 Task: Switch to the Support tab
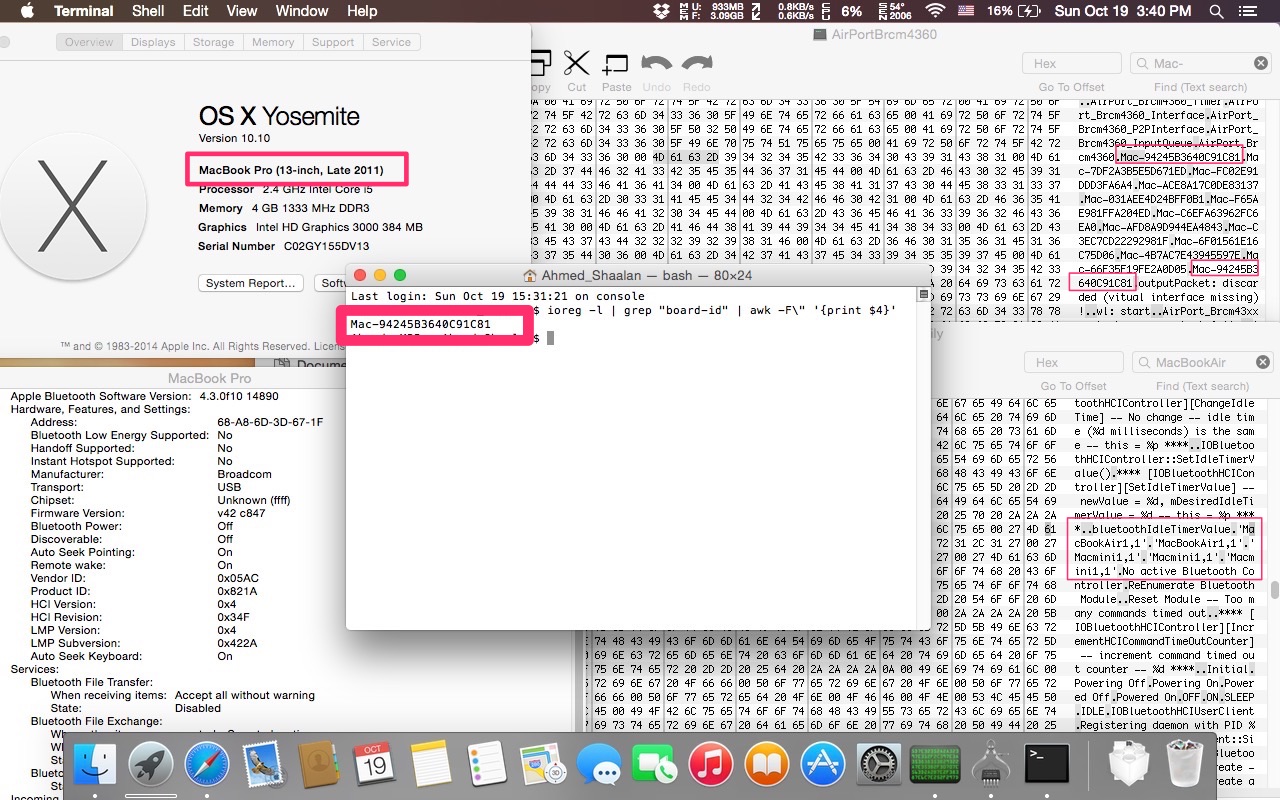coord(333,42)
